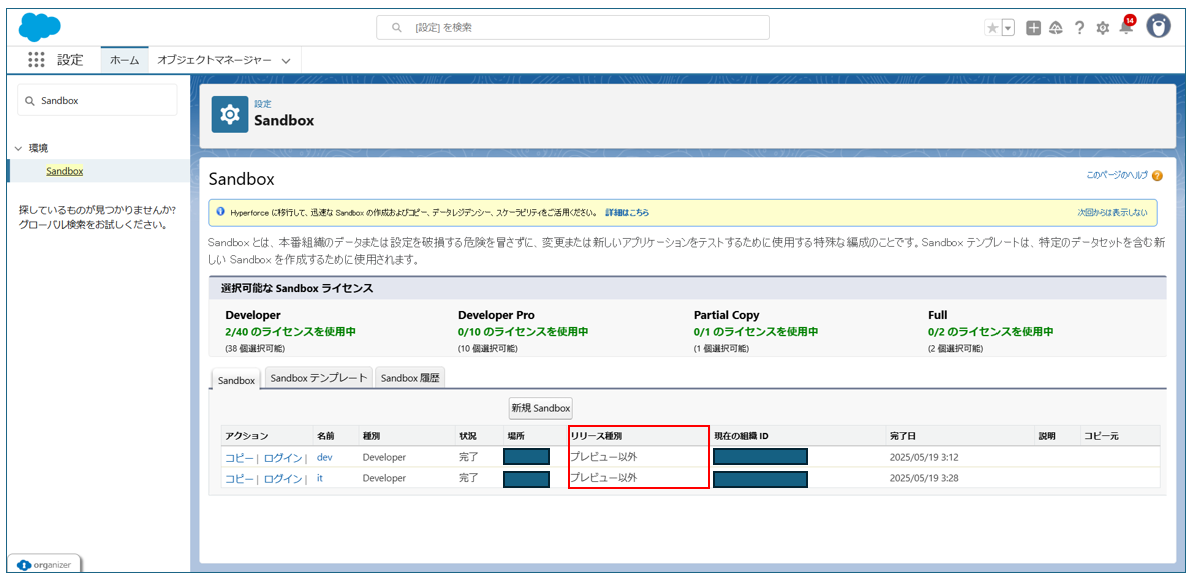The image size is (1191, 578).
Task: Click the 状況 column header
Action: pos(468,436)
